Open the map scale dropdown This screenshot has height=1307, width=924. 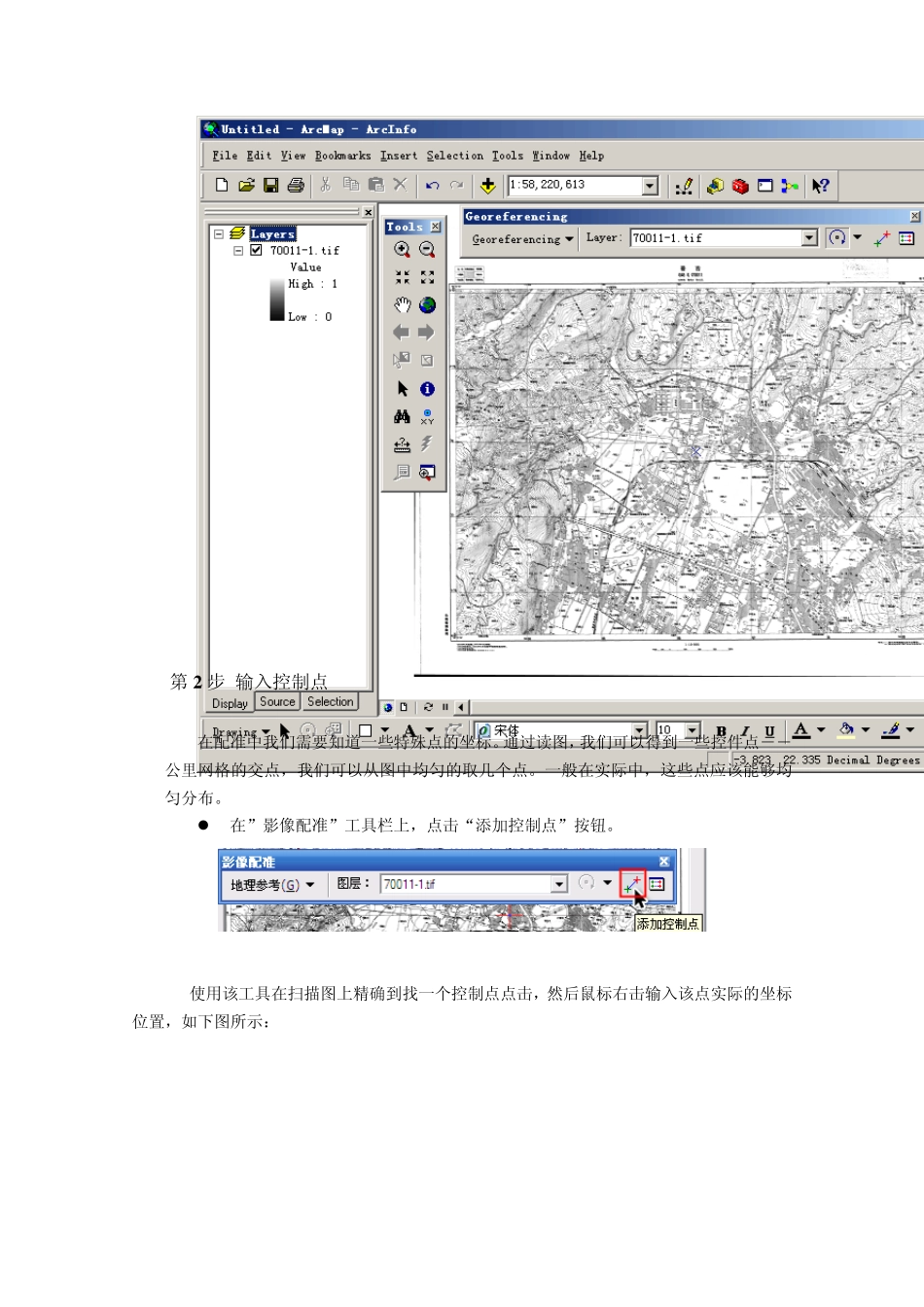click(x=650, y=186)
